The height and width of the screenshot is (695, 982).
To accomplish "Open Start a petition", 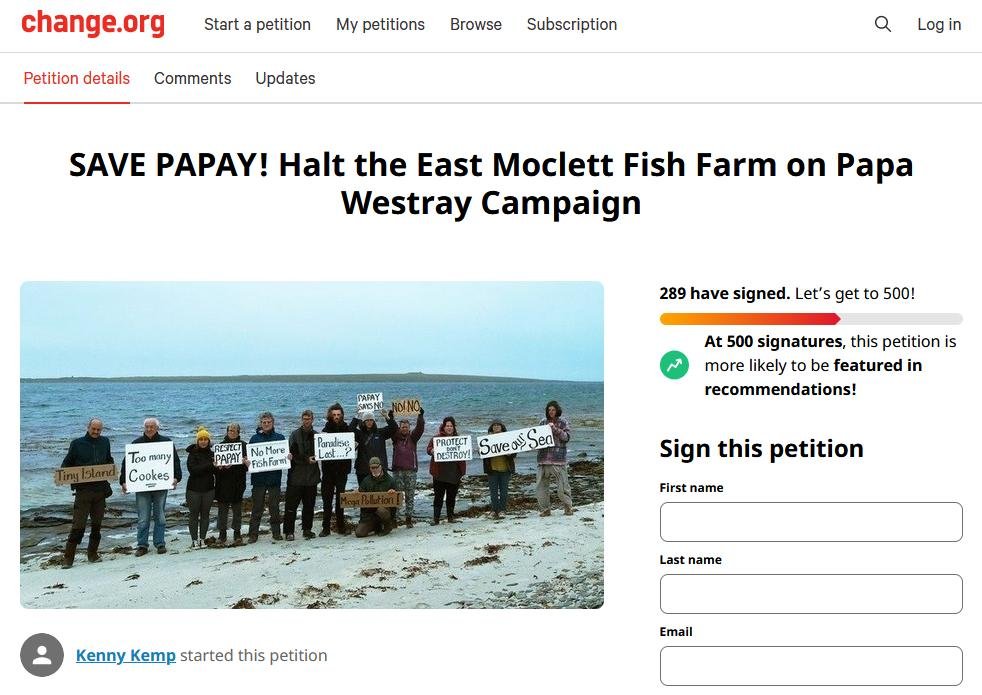I will [257, 24].
